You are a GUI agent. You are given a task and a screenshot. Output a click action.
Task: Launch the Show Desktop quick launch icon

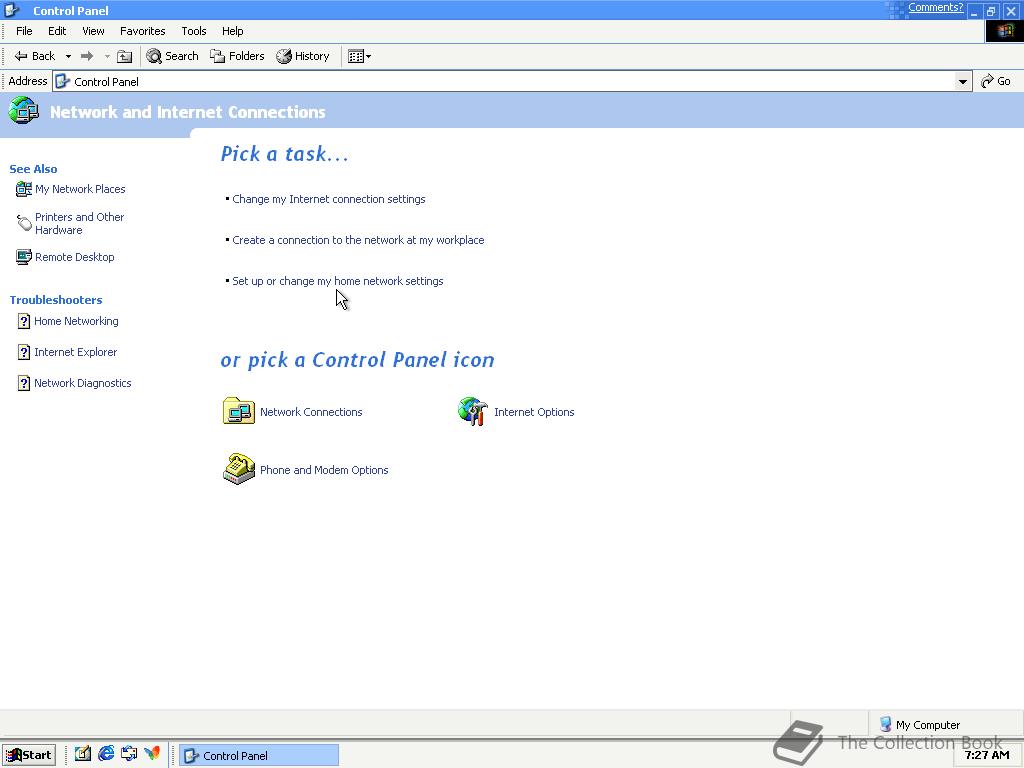click(82, 754)
